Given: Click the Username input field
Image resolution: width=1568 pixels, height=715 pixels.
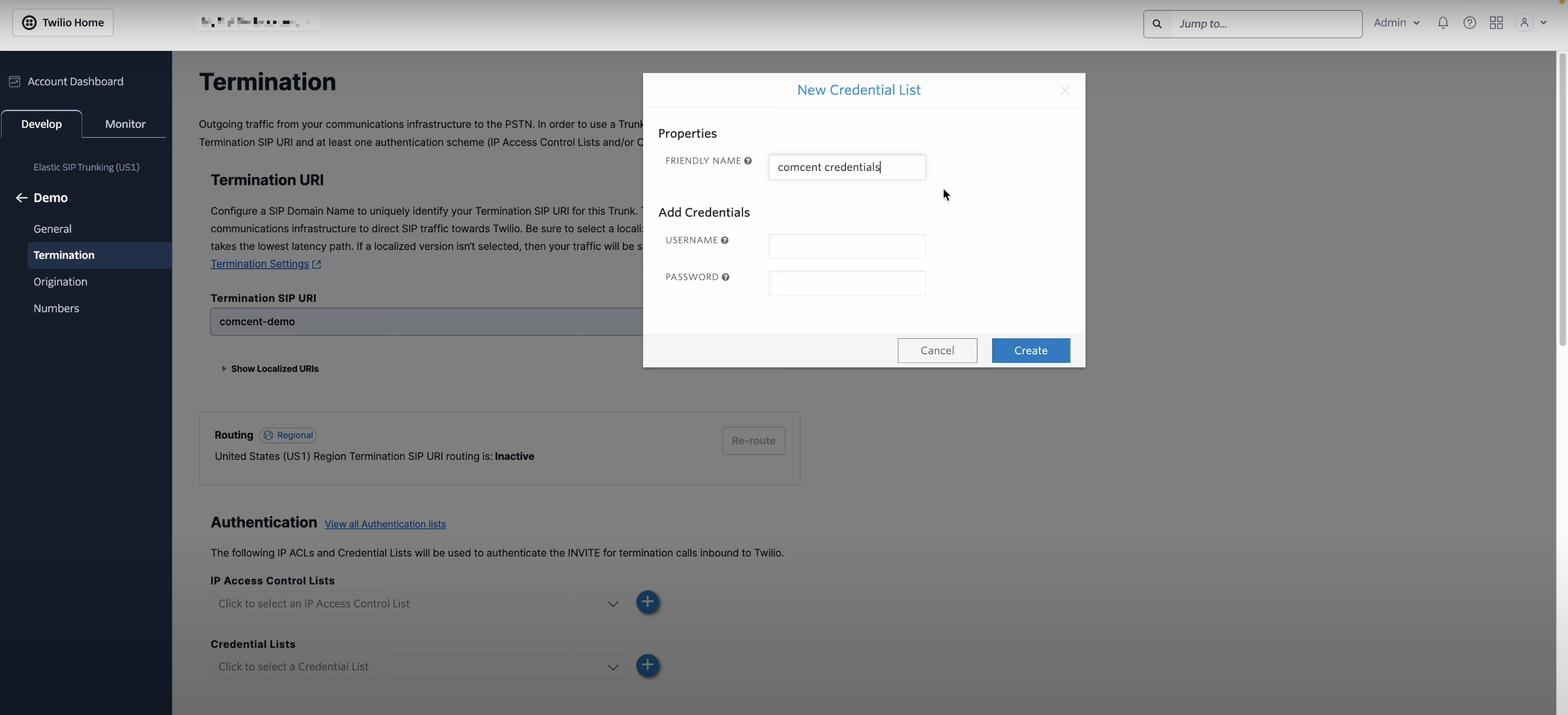Looking at the screenshot, I should 847,246.
